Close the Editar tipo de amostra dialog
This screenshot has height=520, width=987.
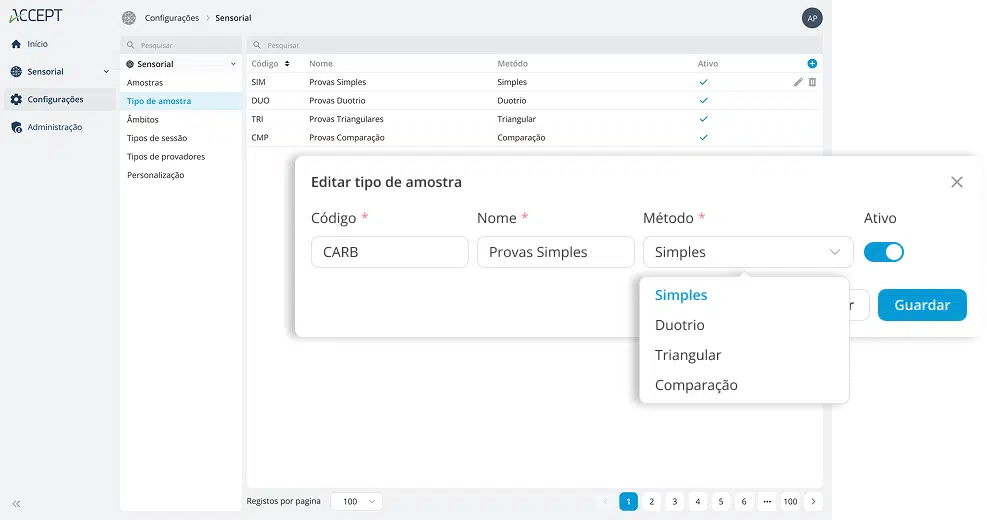957,182
